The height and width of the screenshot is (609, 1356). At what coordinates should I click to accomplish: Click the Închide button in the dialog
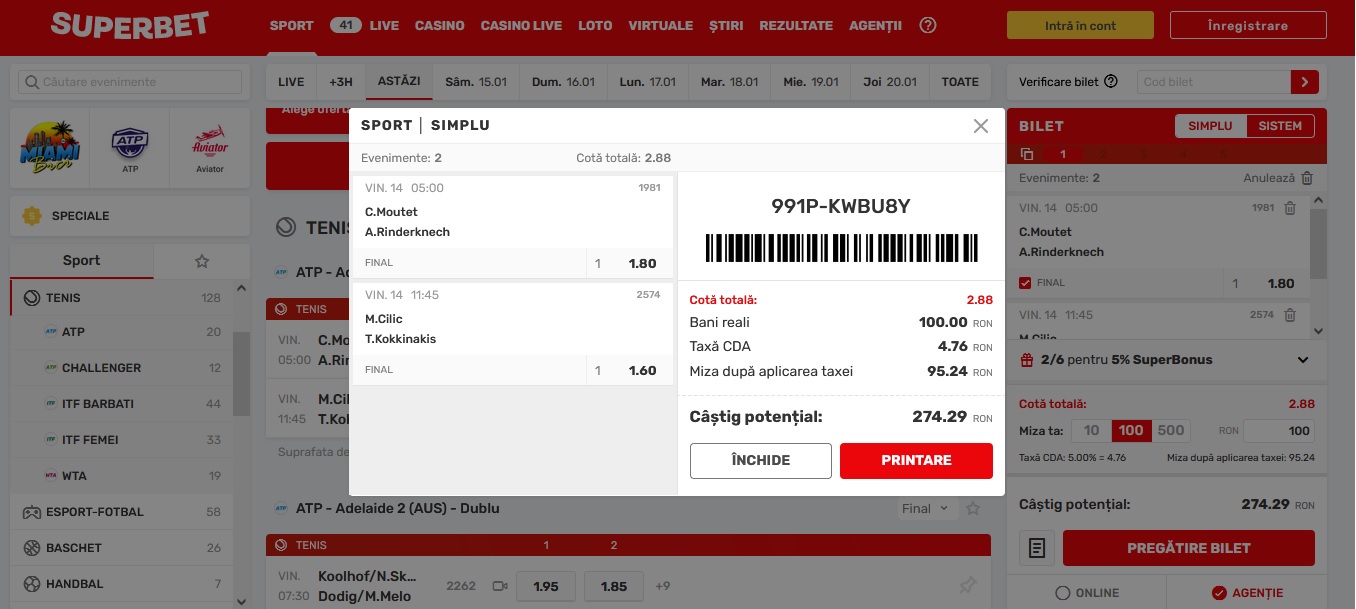(x=761, y=461)
